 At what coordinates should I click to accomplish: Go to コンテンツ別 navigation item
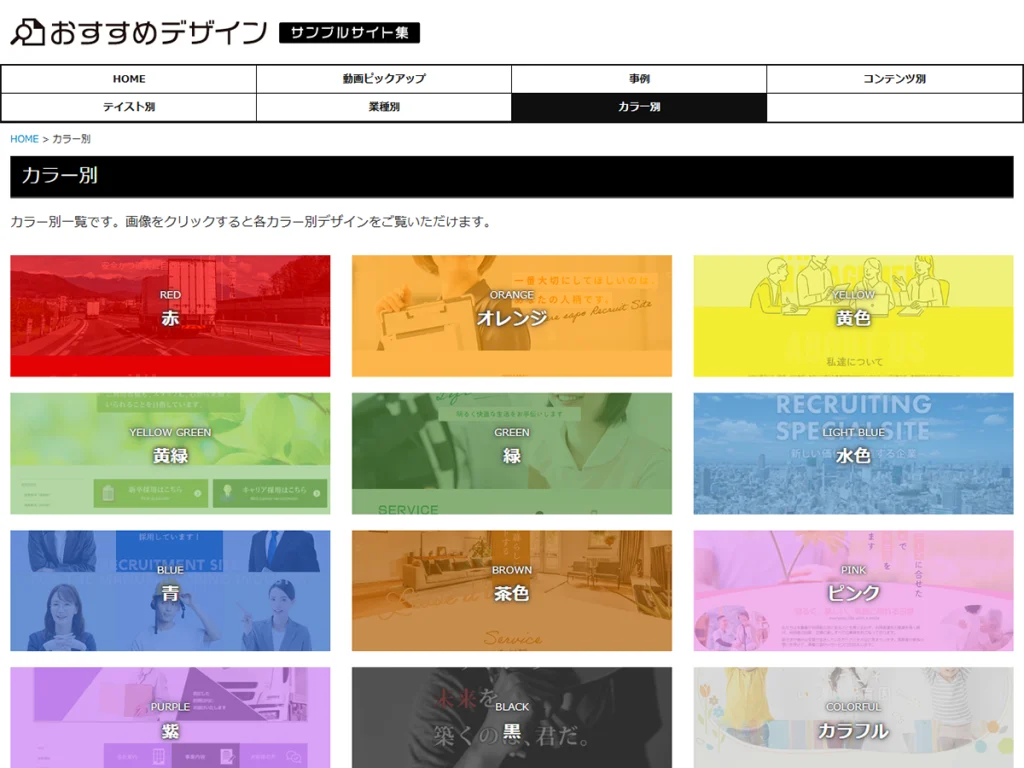pyautogui.click(x=894, y=79)
